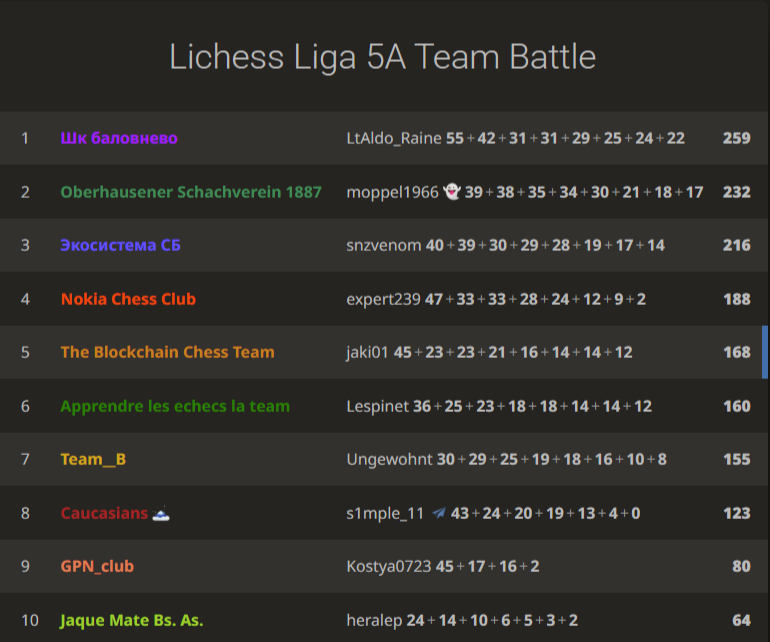The width and height of the screenshot is (770, 642).
Task: Click the ghost icon next to moppel1966
Action: pos(452,192)
